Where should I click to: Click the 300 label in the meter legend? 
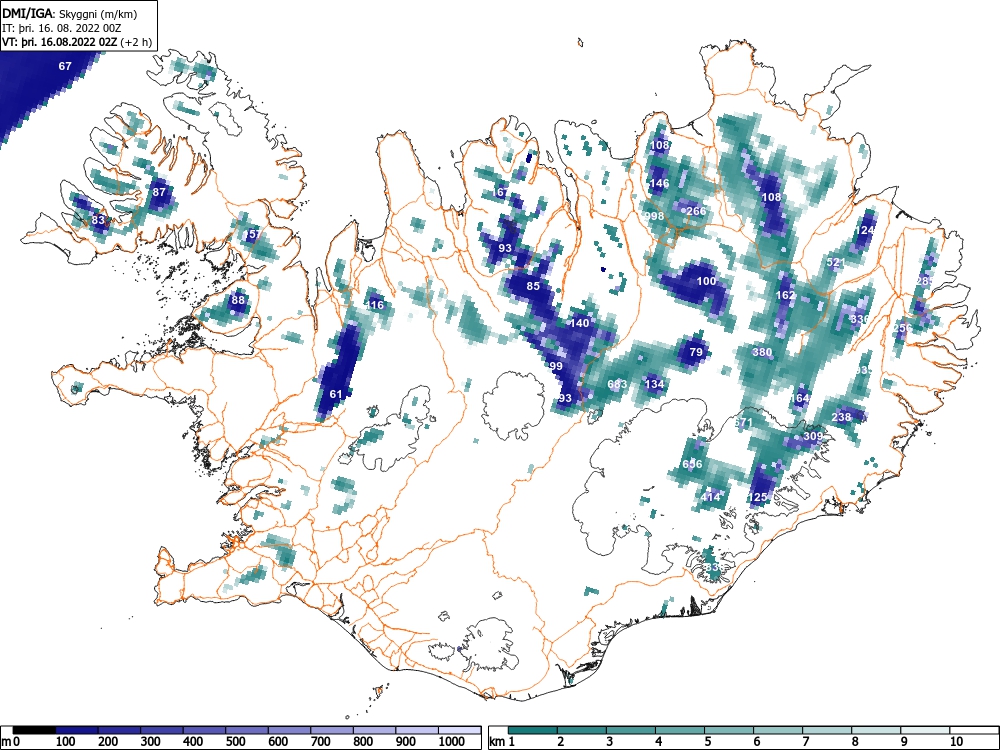[x=151, y=742]
